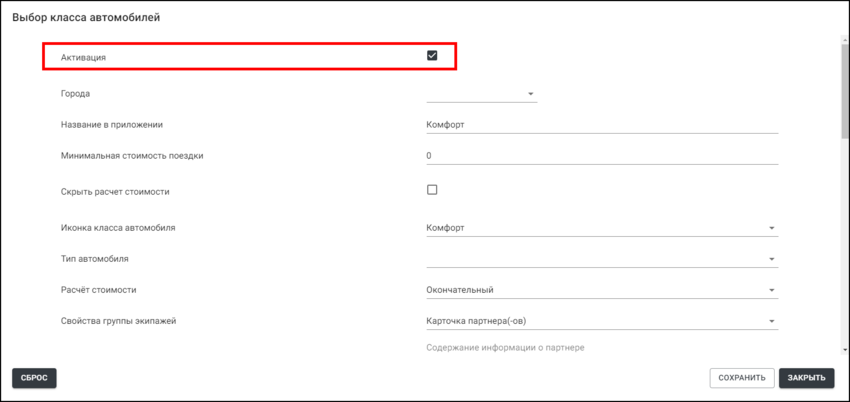
Task: Open the empty Тип автомобиля dropdown
Action: pos(771,259)
